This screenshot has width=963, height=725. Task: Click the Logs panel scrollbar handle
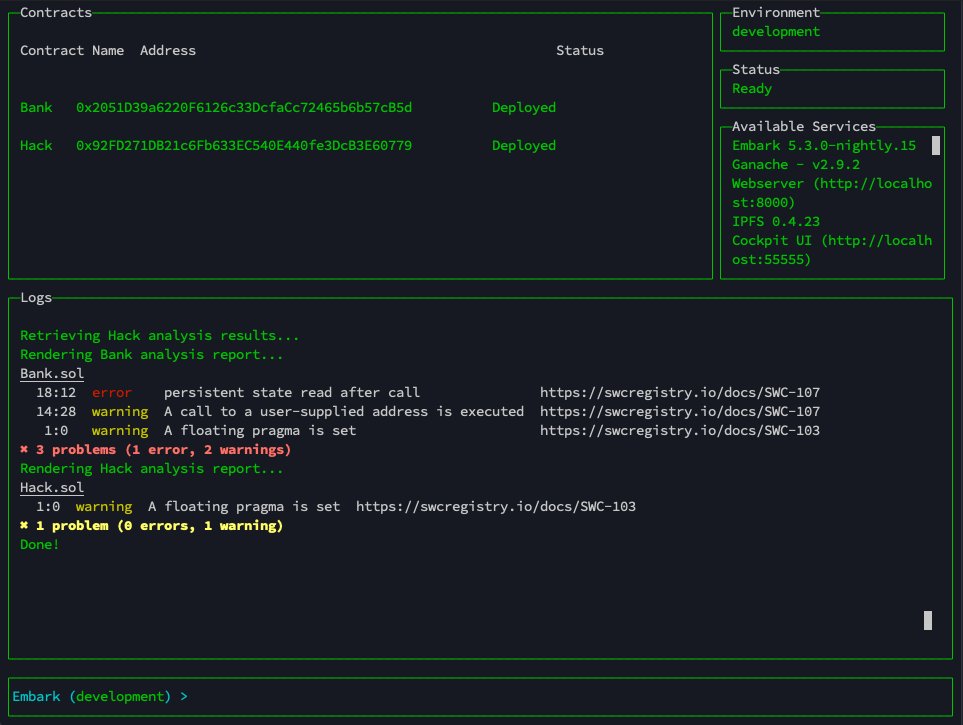pyautogui.click(x=927, y=620)
